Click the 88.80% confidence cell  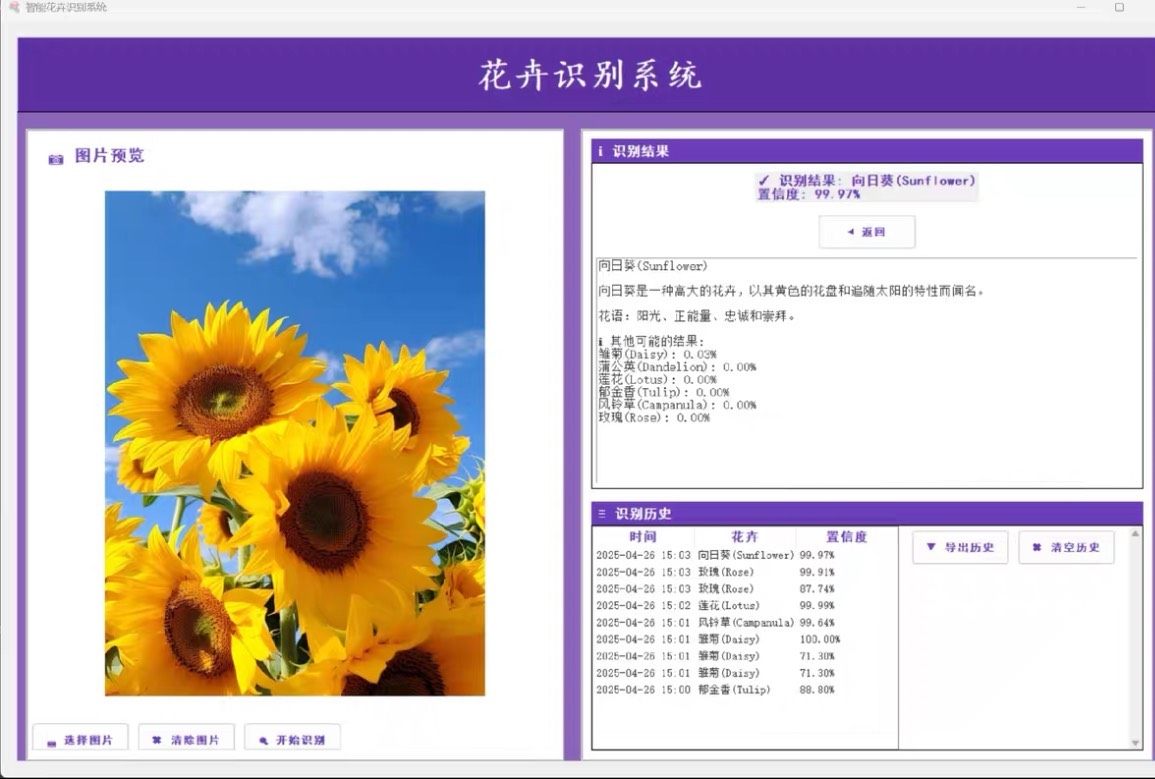click(x=817, y=690)
